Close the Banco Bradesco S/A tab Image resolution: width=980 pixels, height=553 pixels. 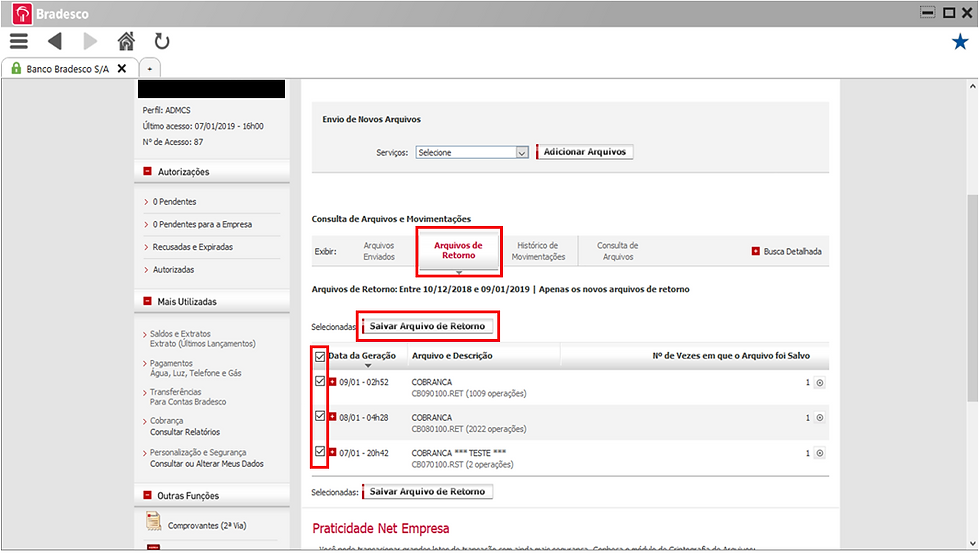(x=122, y=68)
